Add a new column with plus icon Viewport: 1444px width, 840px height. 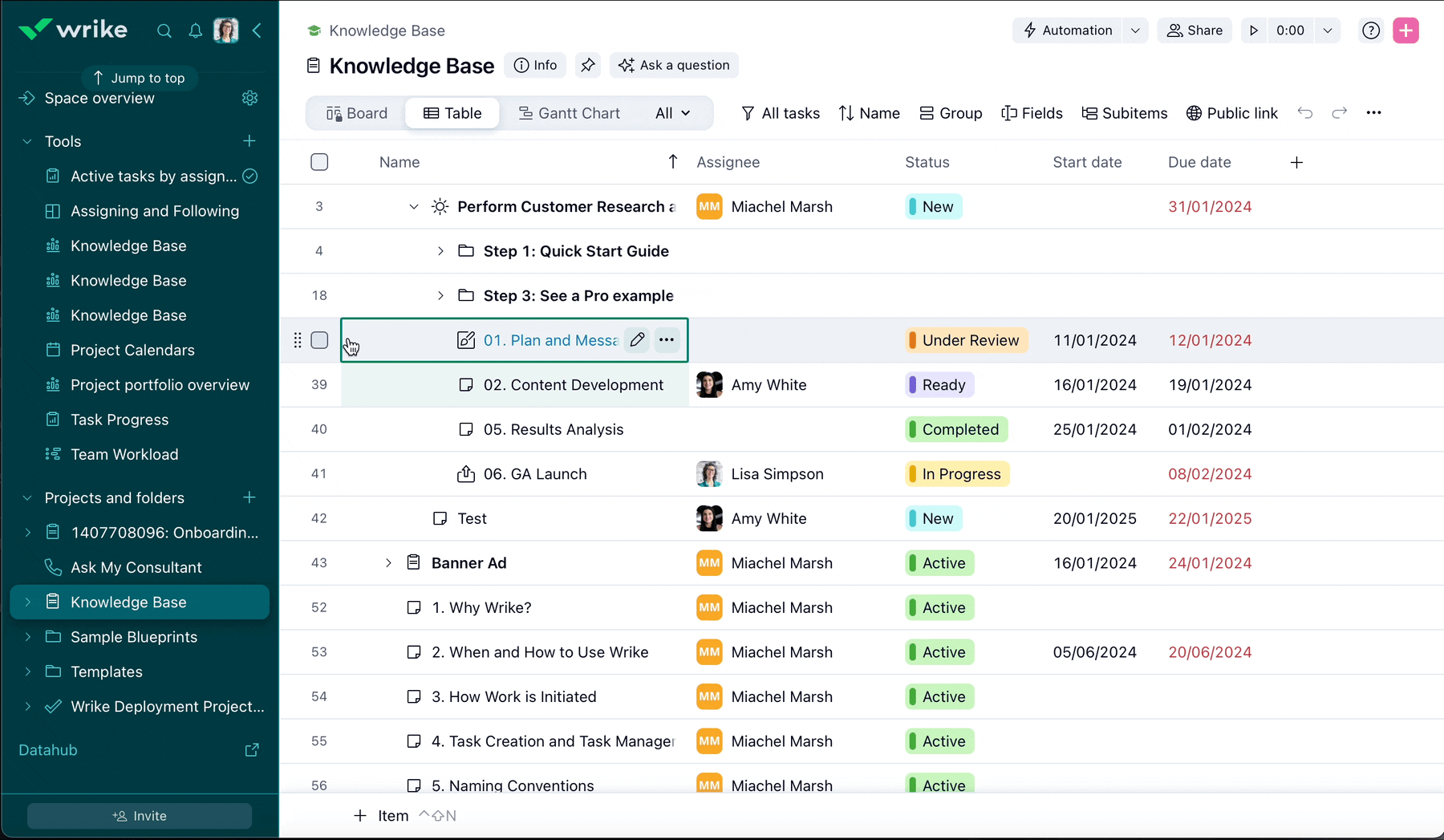point(1296,163)
